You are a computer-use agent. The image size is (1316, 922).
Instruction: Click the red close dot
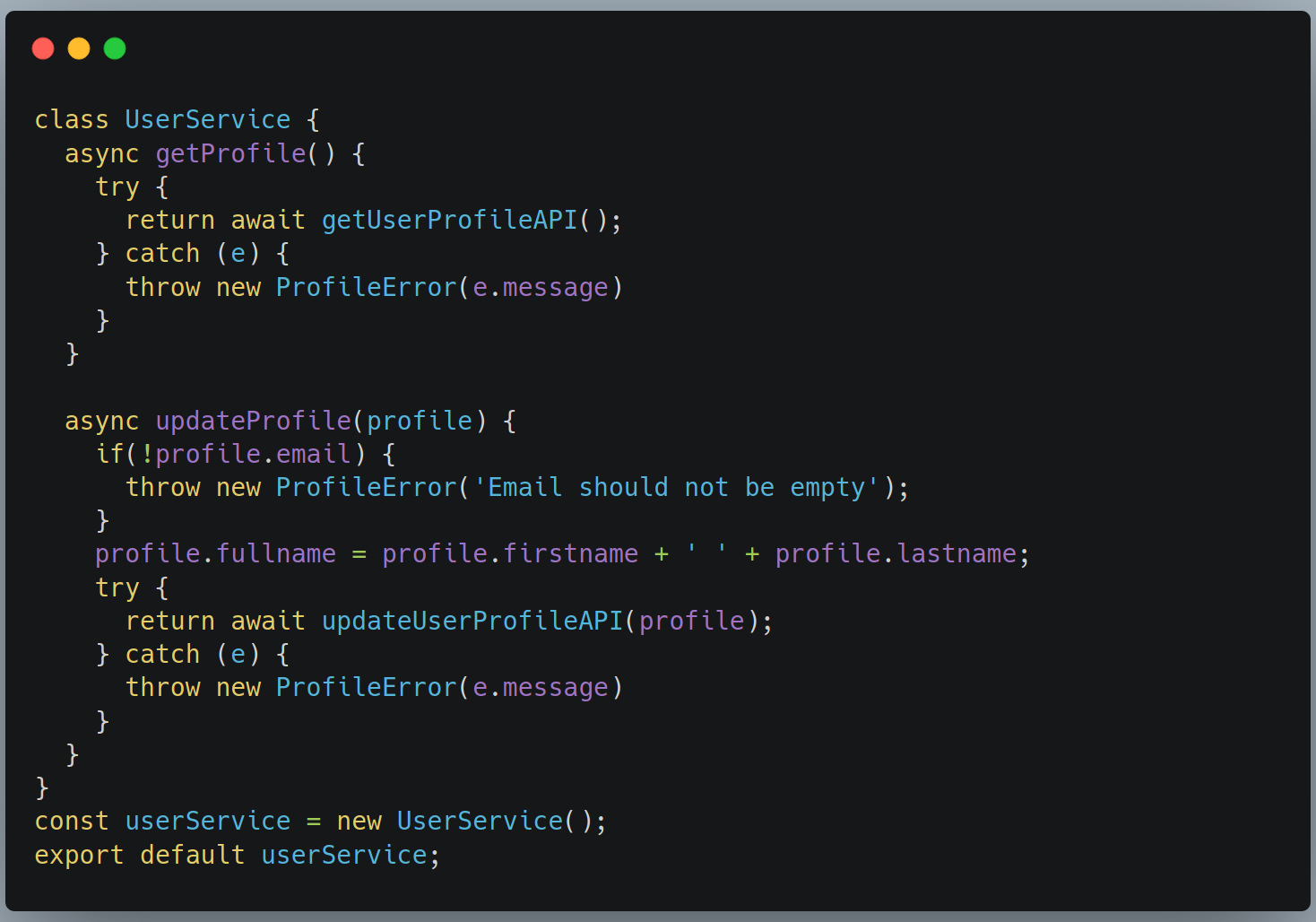[x=43, y=48]
